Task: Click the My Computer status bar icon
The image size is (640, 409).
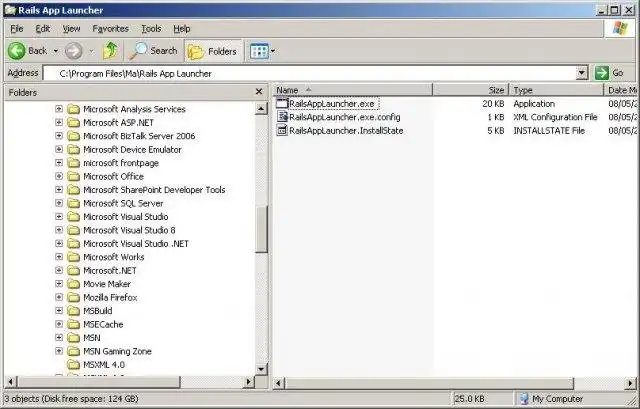Action: 524,398
